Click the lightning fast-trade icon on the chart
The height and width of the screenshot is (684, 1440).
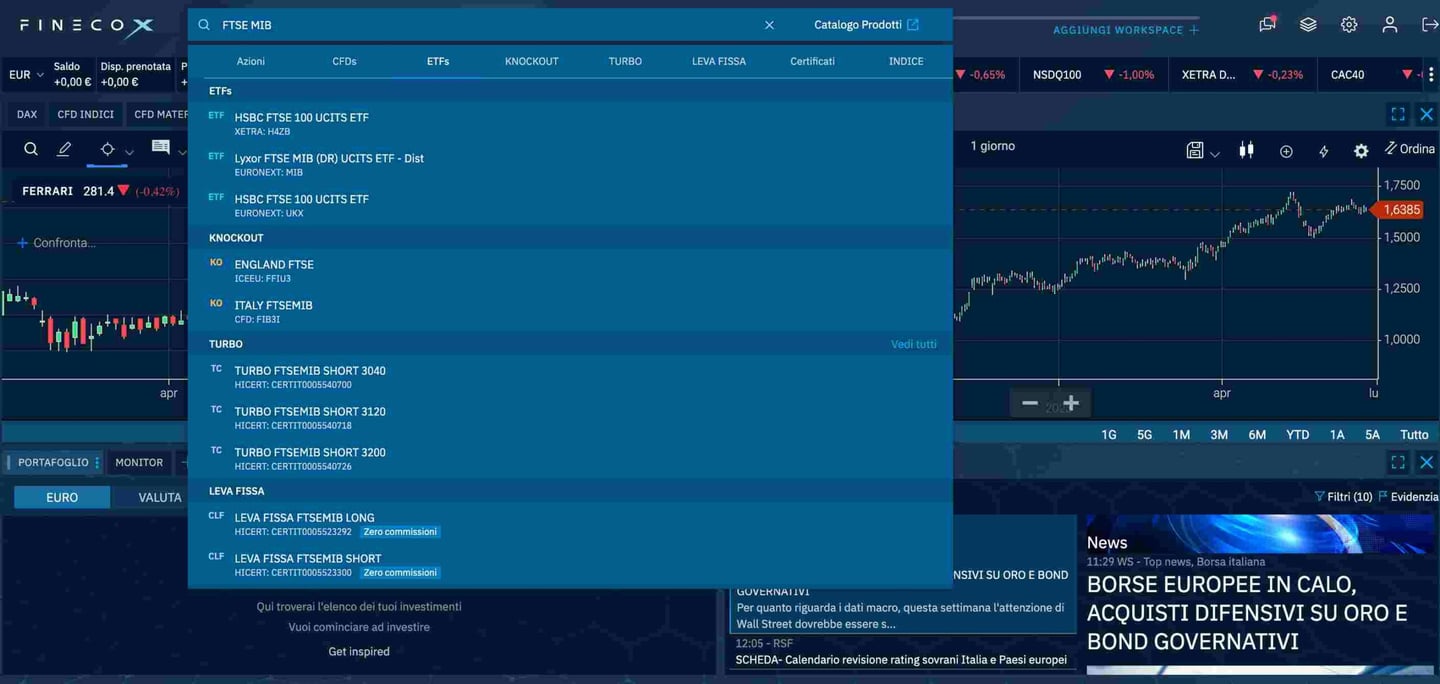pos(1323,150)
